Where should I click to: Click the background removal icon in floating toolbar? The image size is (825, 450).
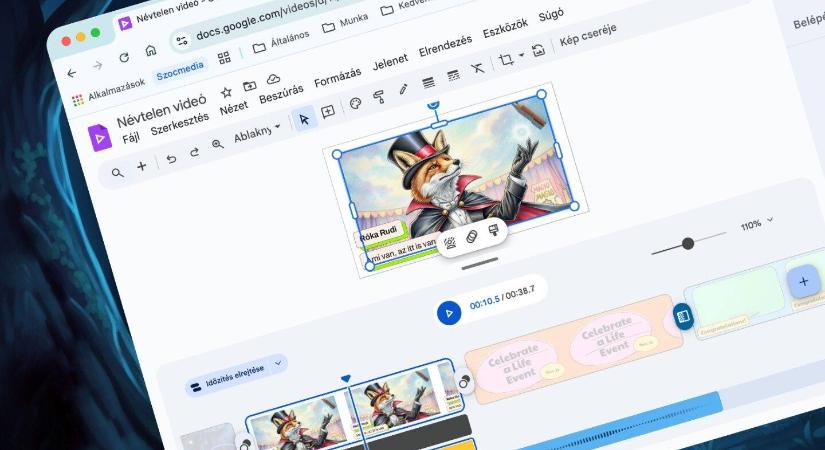pos(450,243)
